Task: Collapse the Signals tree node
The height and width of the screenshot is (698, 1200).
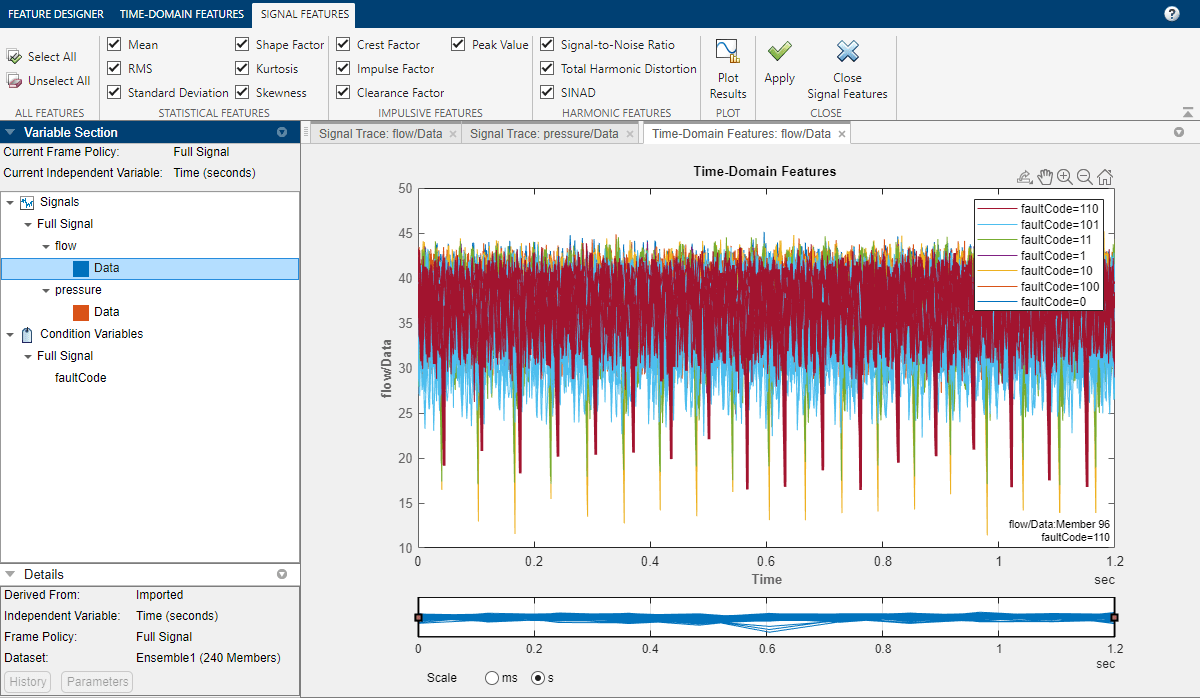Action: click(x=10, y=202)
